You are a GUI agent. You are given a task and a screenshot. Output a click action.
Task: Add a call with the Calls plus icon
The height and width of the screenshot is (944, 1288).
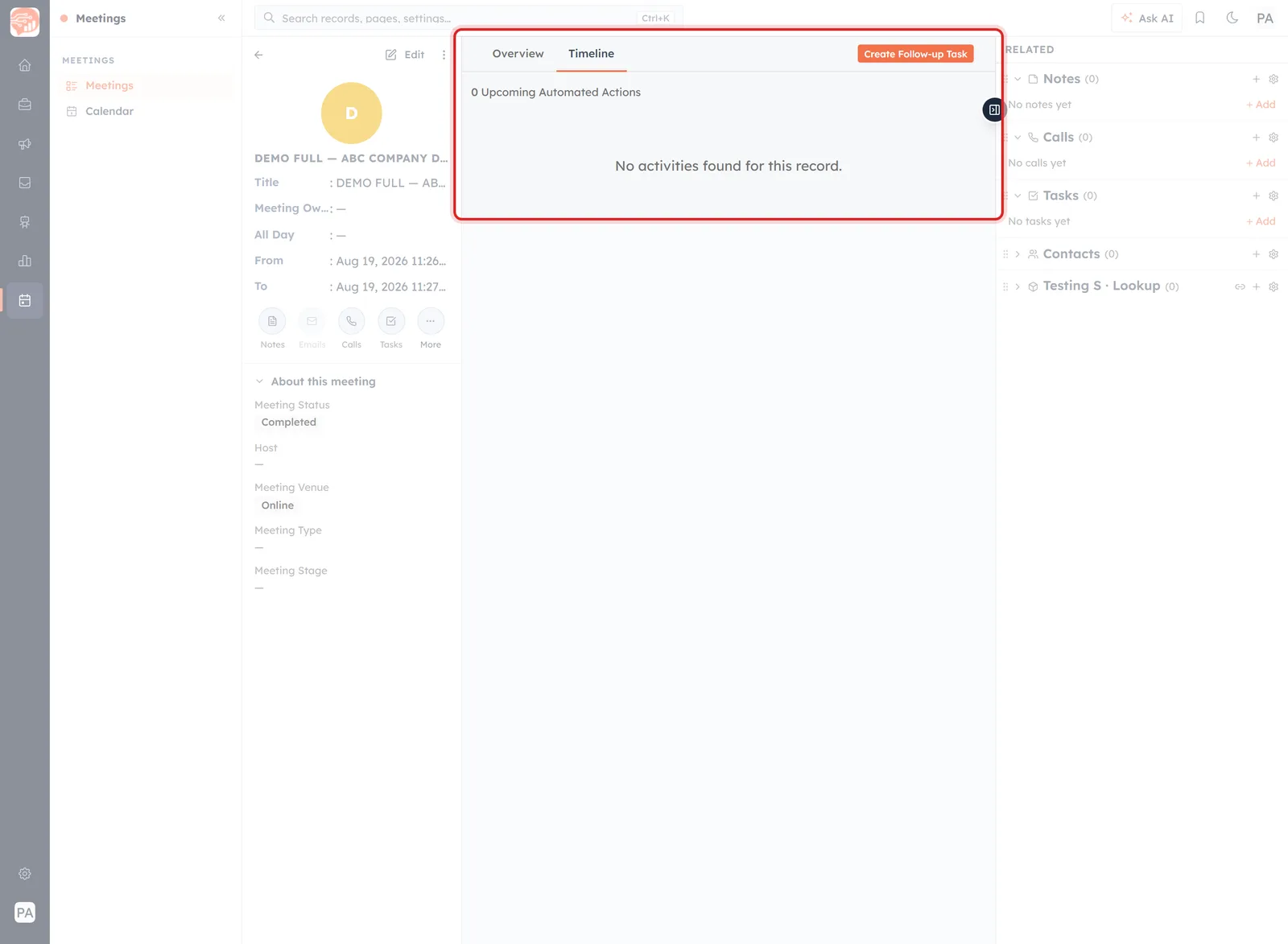click(1256, 138)
